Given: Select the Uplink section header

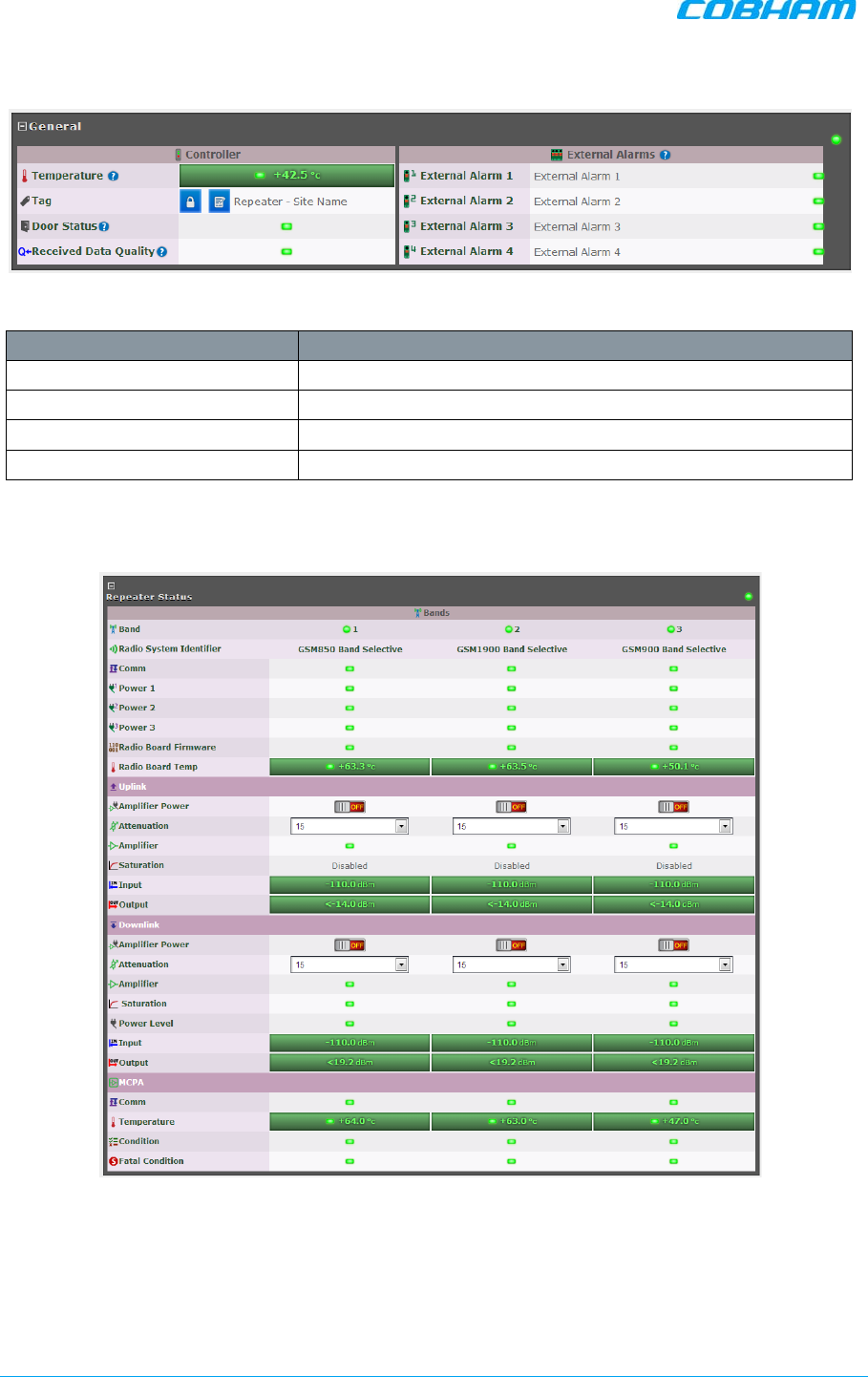Looking at the screenshot, I should click(x=431, y=787).
